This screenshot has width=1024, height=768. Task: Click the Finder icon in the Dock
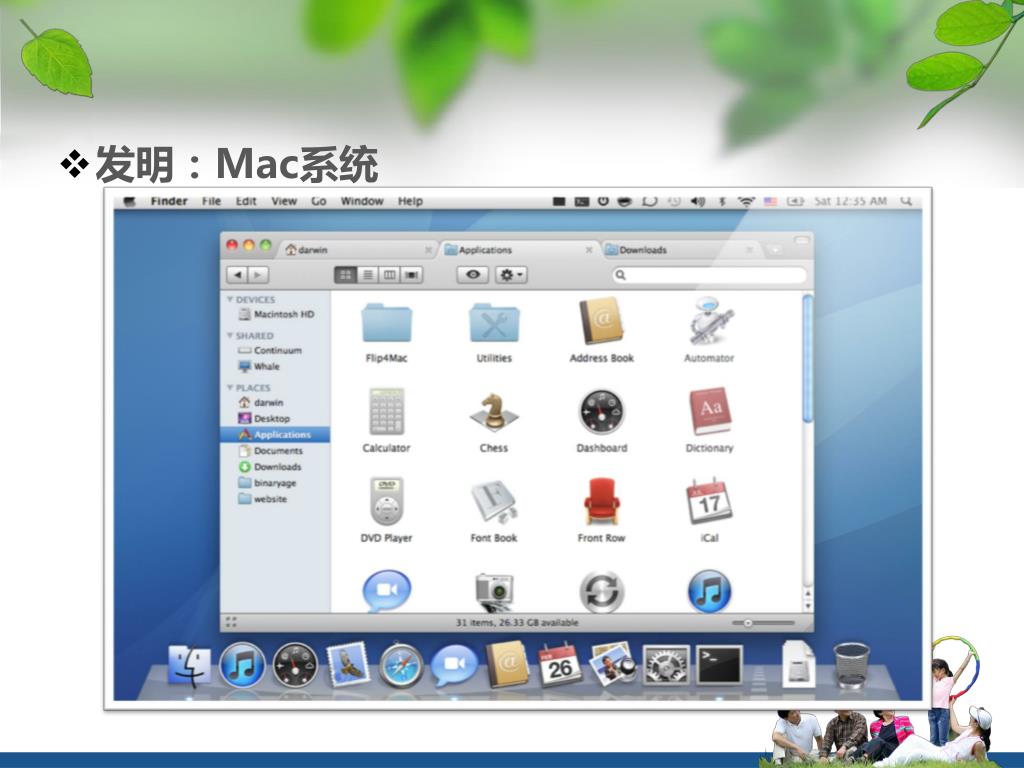189,665
